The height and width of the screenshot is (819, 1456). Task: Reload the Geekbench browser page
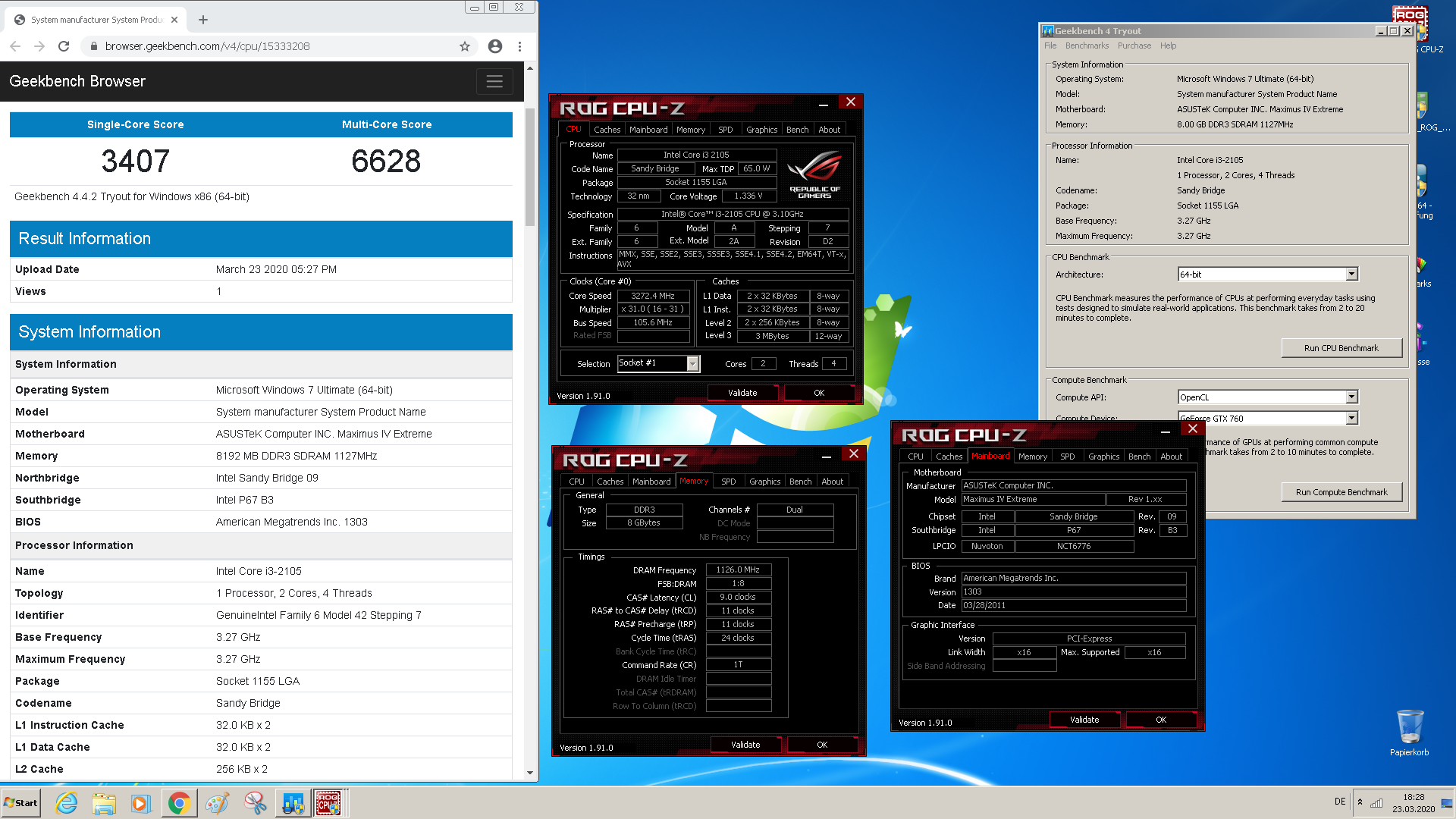coord(64,46)
